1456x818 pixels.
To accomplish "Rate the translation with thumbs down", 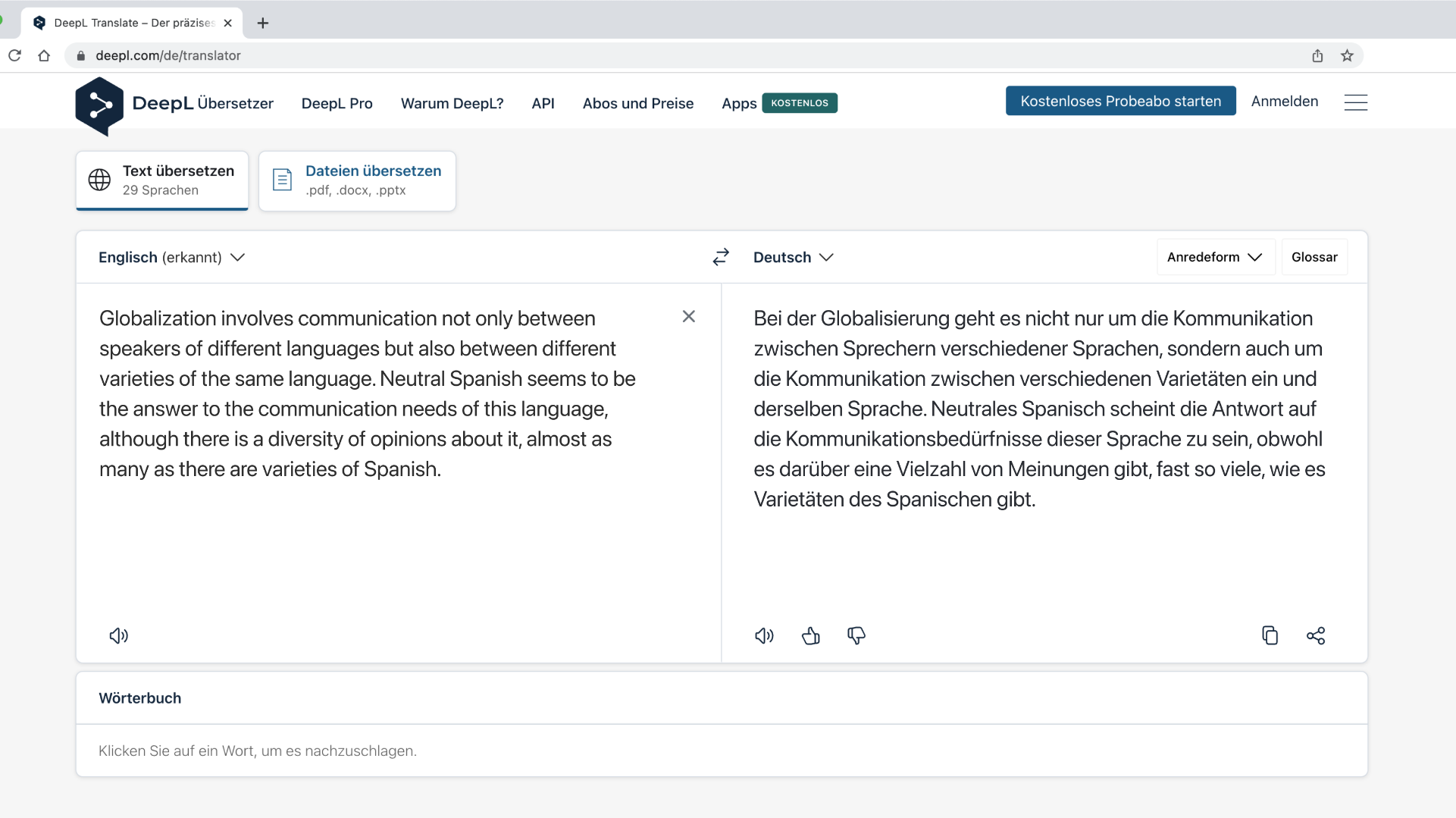I will pyautogui.click(x=856, y=635).
